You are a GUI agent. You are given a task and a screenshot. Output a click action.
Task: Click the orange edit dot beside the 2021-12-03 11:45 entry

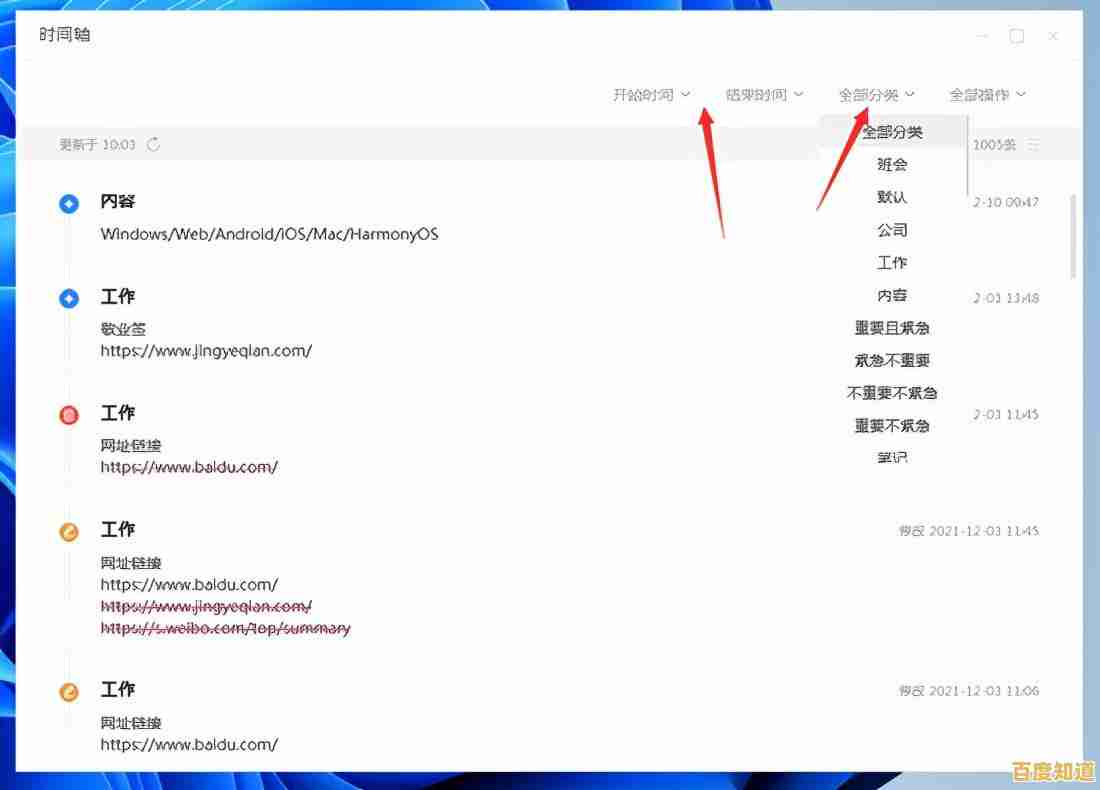click(68, 531)
